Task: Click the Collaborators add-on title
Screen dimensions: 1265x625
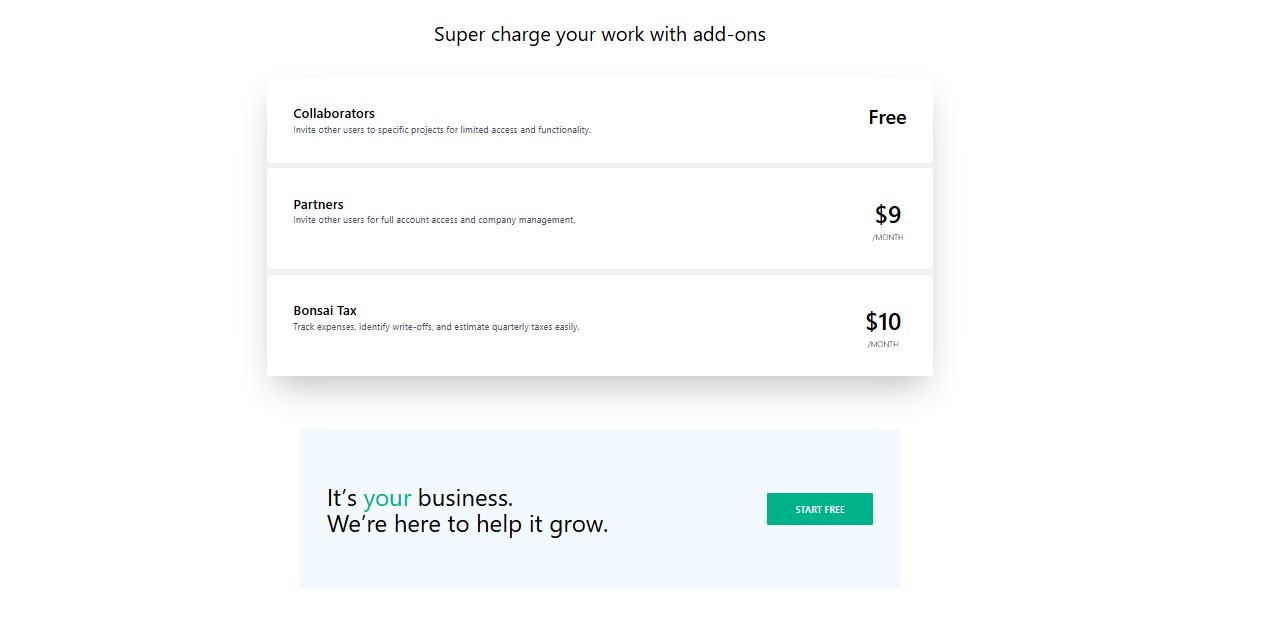Action: click(334, 114)
